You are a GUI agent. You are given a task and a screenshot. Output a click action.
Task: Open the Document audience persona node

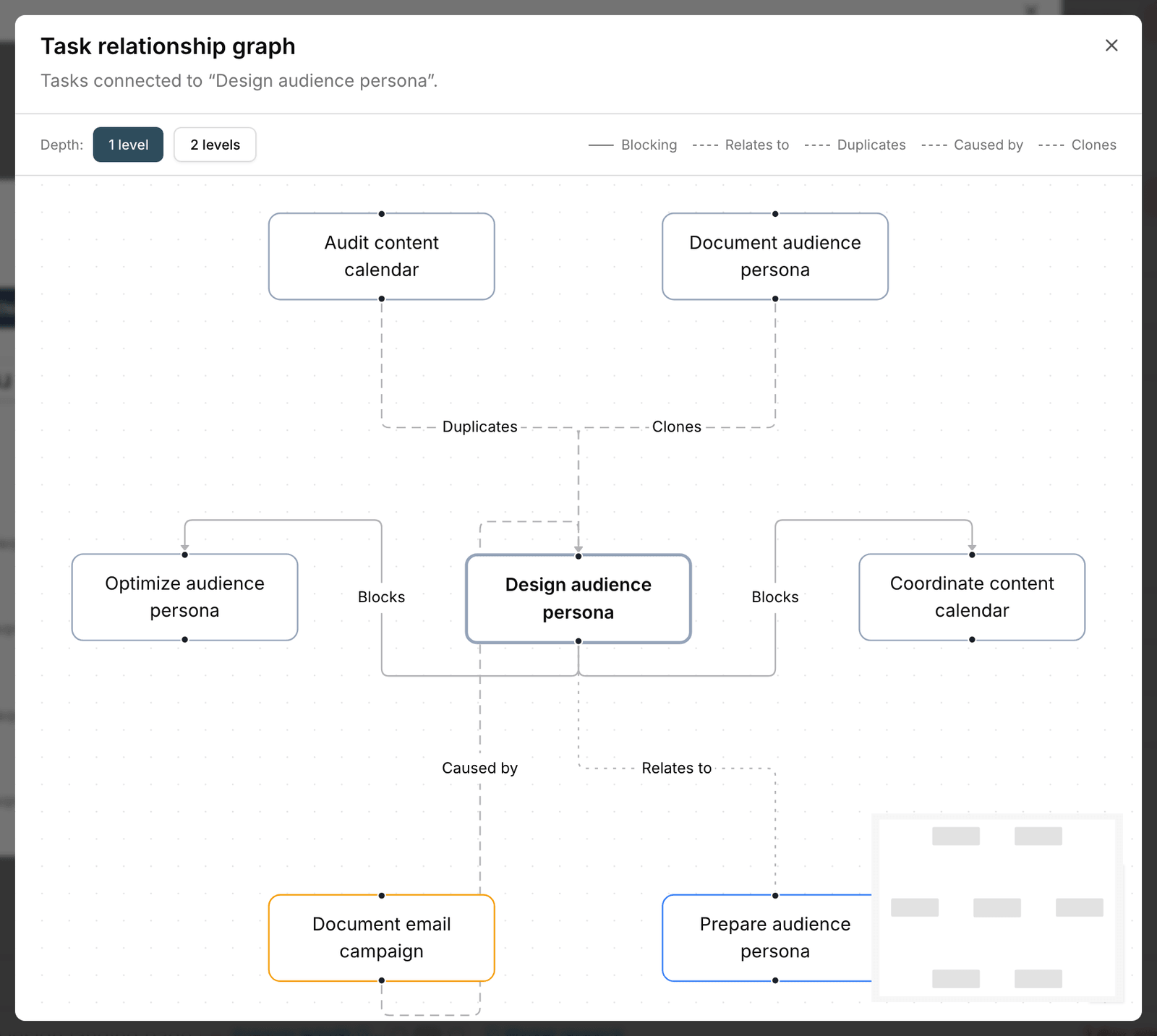tap(775, 256)
